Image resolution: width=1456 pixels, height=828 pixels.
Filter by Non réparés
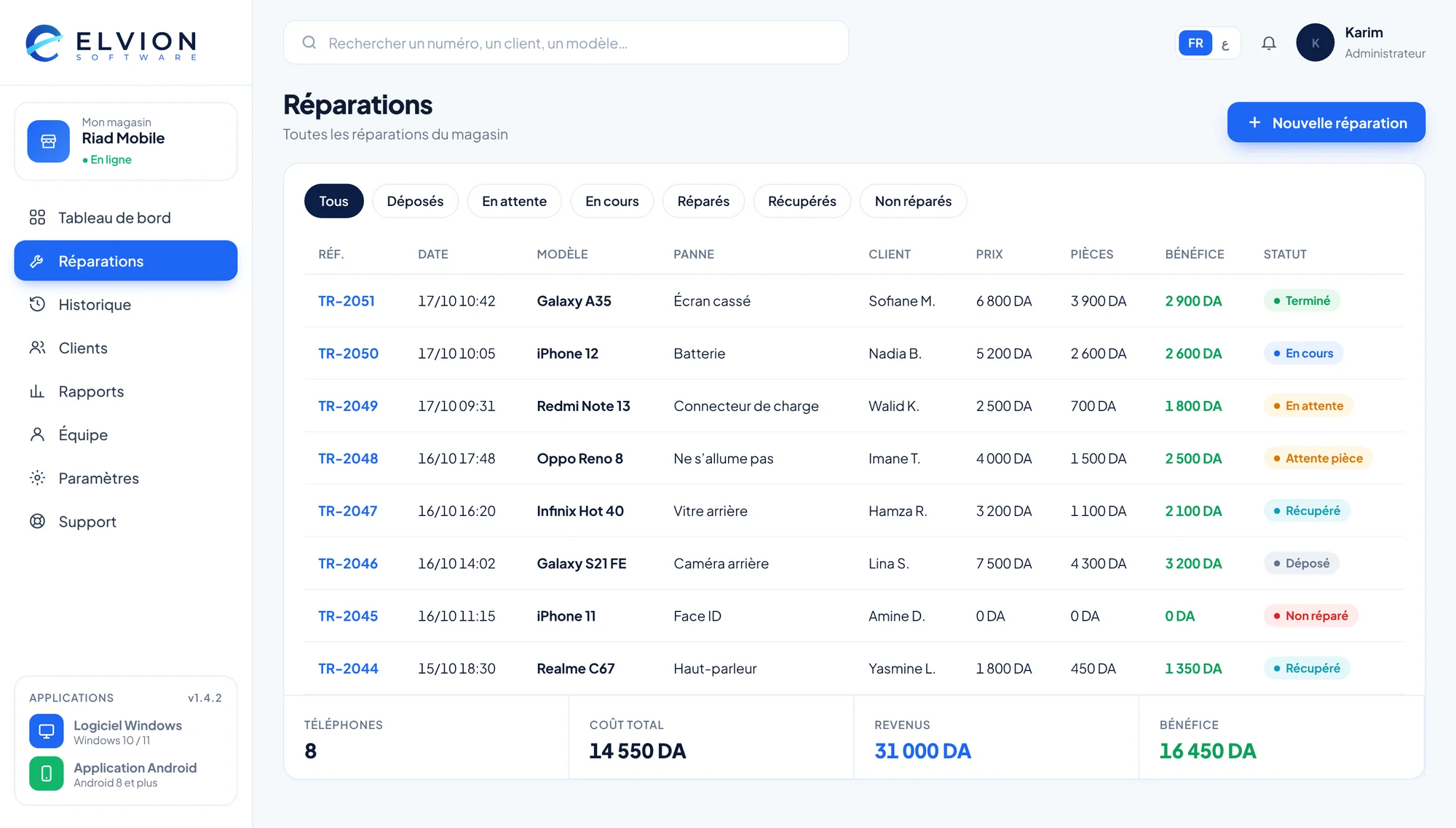[x=913, y=201]
